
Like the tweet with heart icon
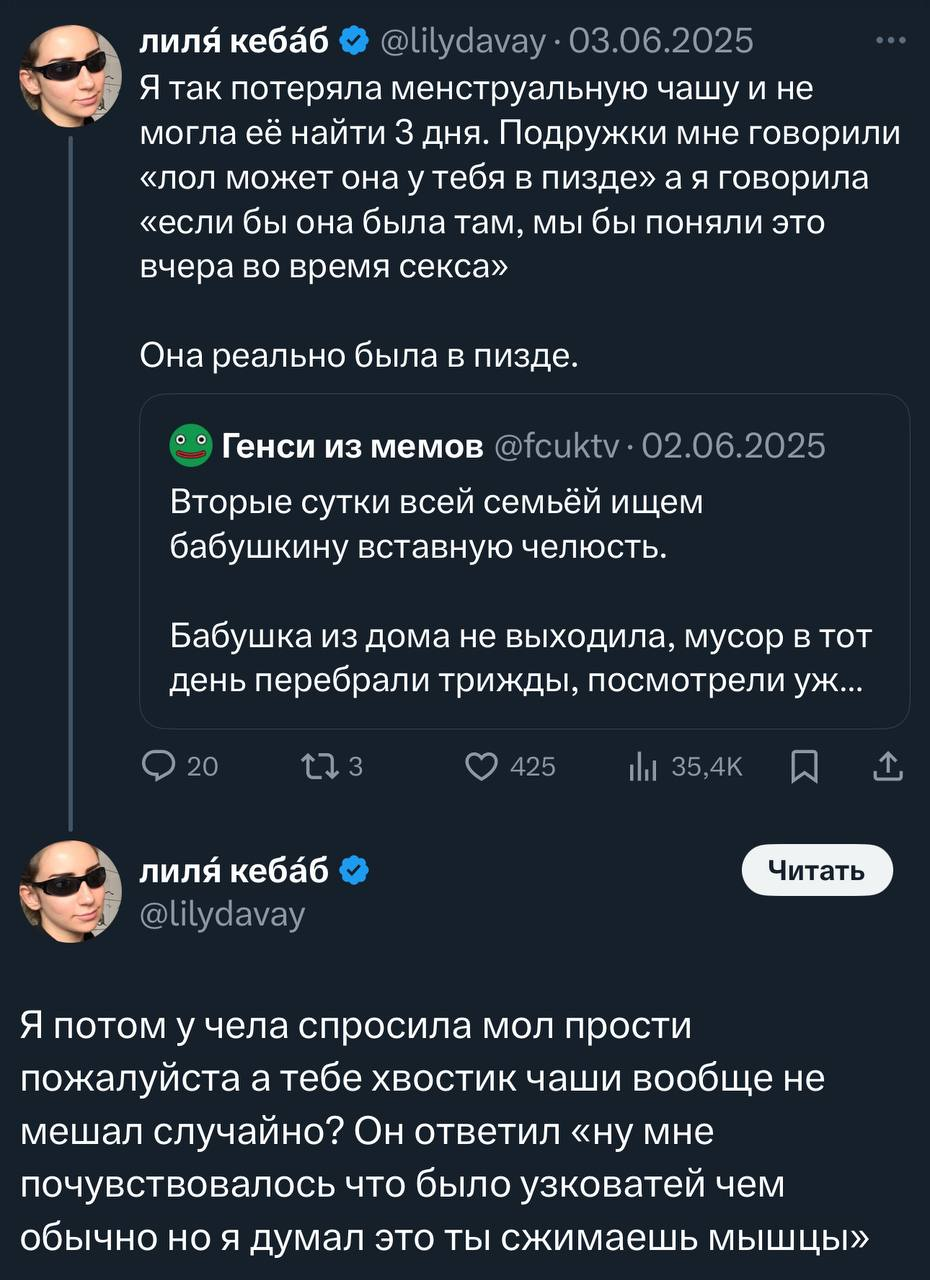tap(483, 766)
